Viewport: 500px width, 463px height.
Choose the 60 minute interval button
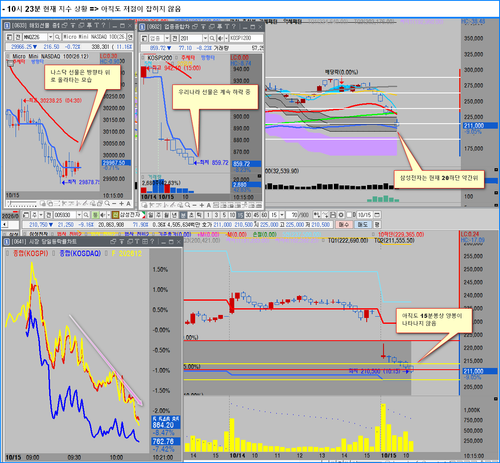click(x=264, y=215)
